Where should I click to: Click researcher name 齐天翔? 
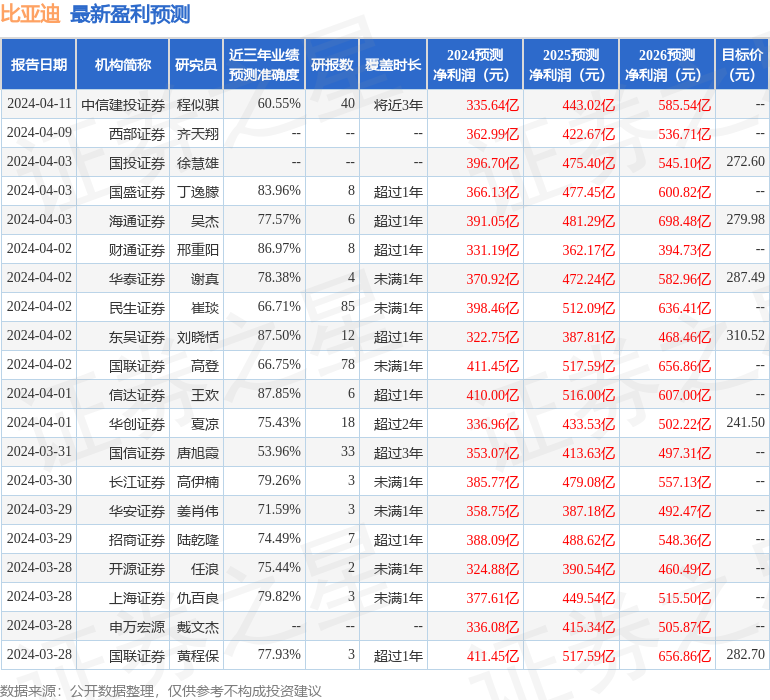click(198, 134)
